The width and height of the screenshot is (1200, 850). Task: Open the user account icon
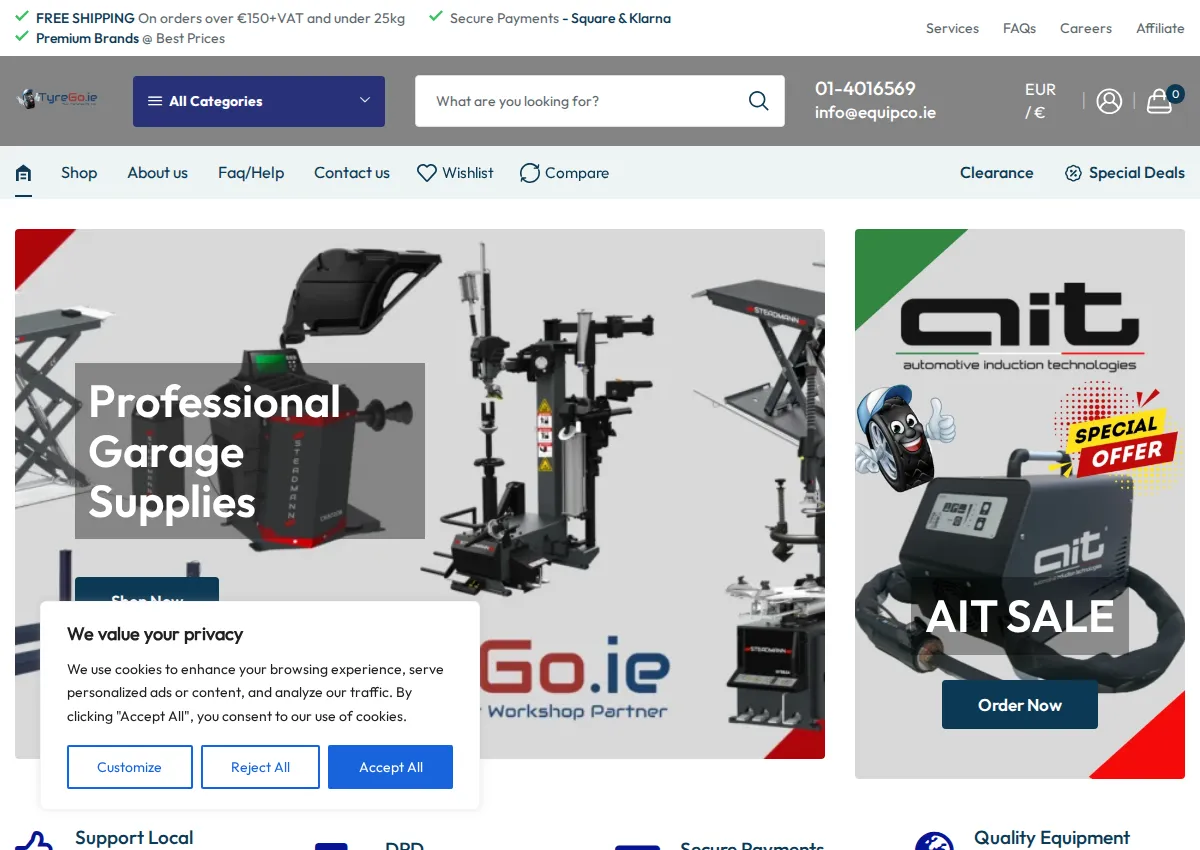tap(1109, 101)
